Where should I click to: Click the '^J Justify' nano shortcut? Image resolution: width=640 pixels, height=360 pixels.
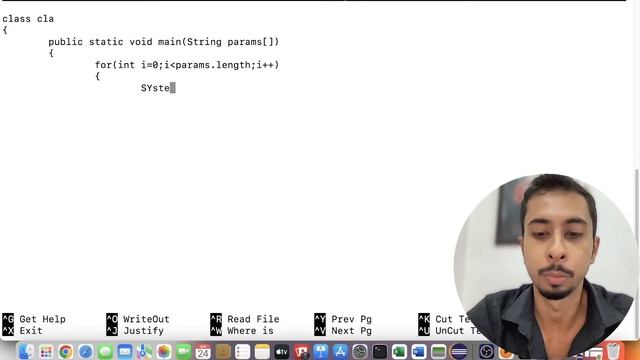[135, 330]
